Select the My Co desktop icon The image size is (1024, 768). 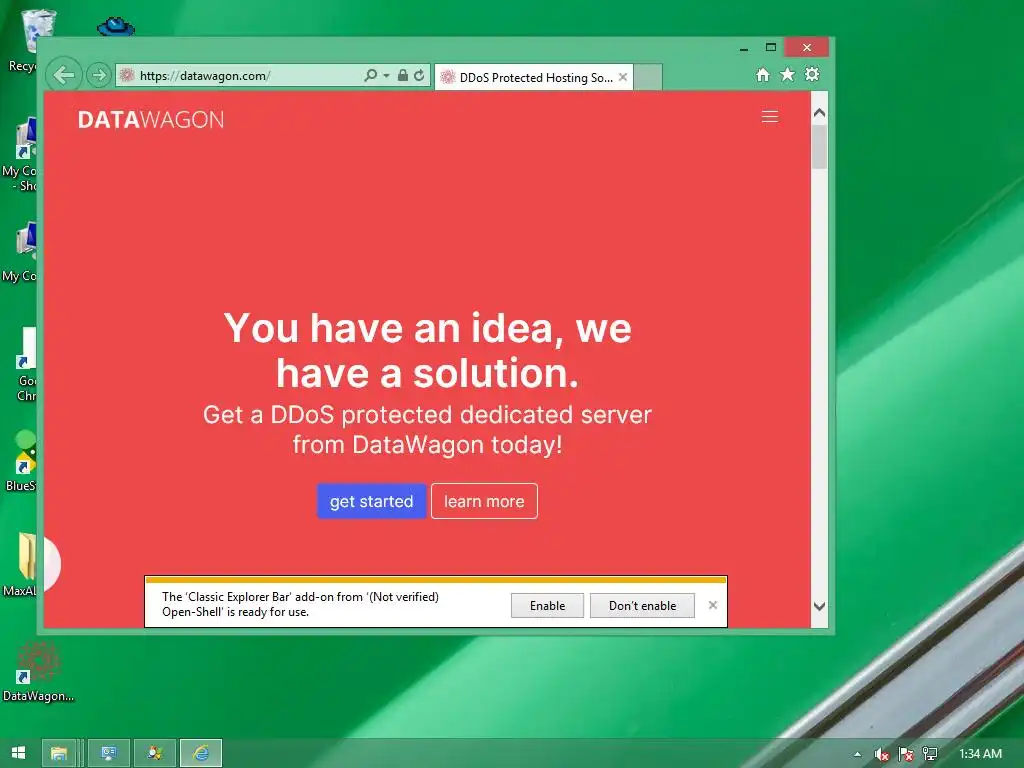click(21, 253)
